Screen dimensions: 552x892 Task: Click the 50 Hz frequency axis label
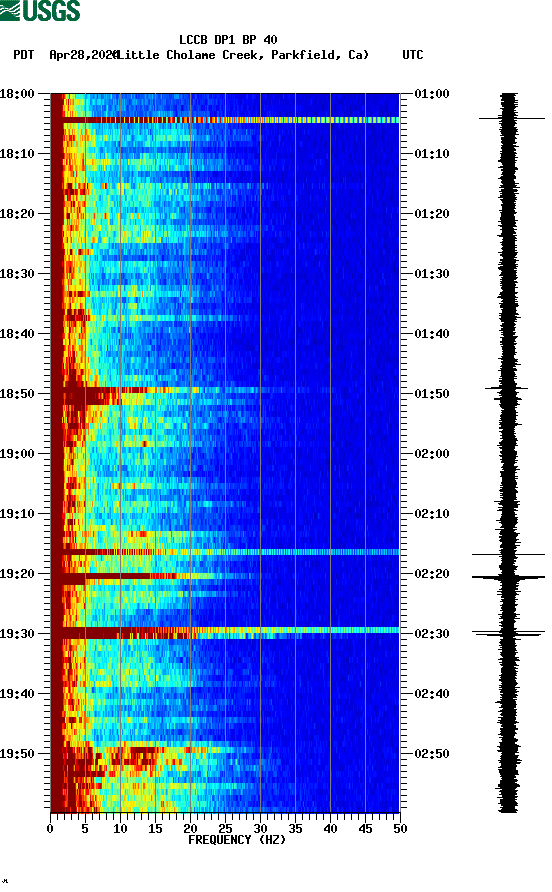400,828
